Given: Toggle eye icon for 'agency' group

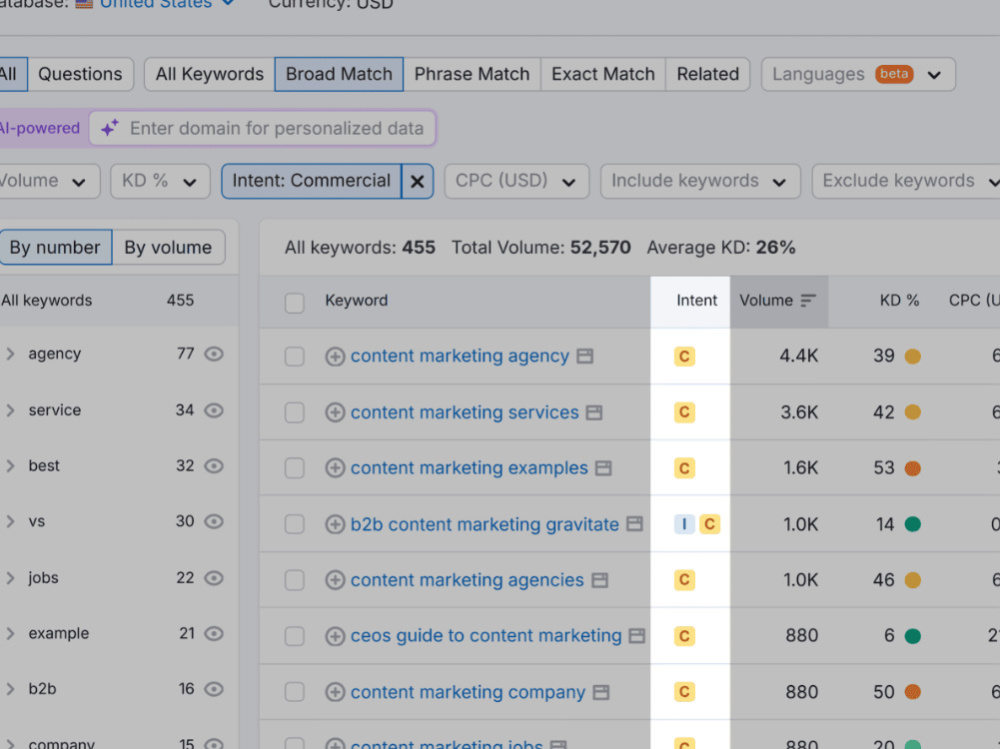Looking at the screenshot, I should coord(214,353).
